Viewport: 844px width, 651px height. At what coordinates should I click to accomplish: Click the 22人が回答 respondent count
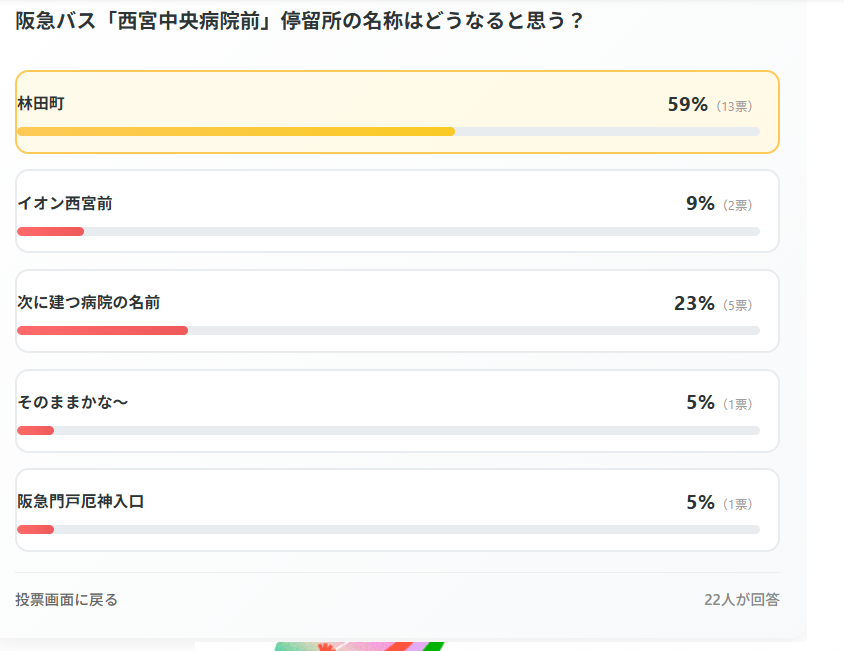pyautogui.click(x=742, y=599)
